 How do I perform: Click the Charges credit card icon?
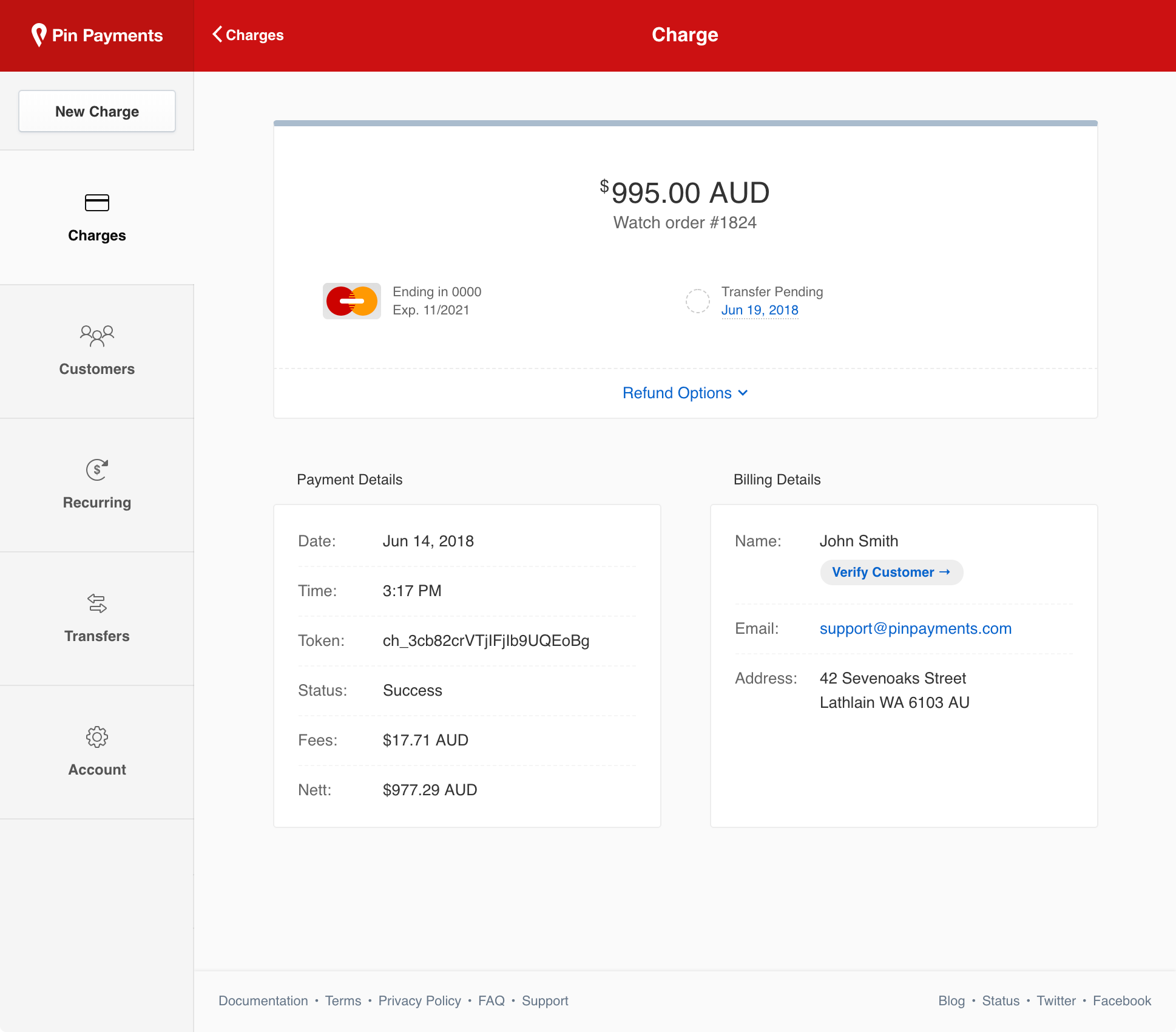coord(97,202)
